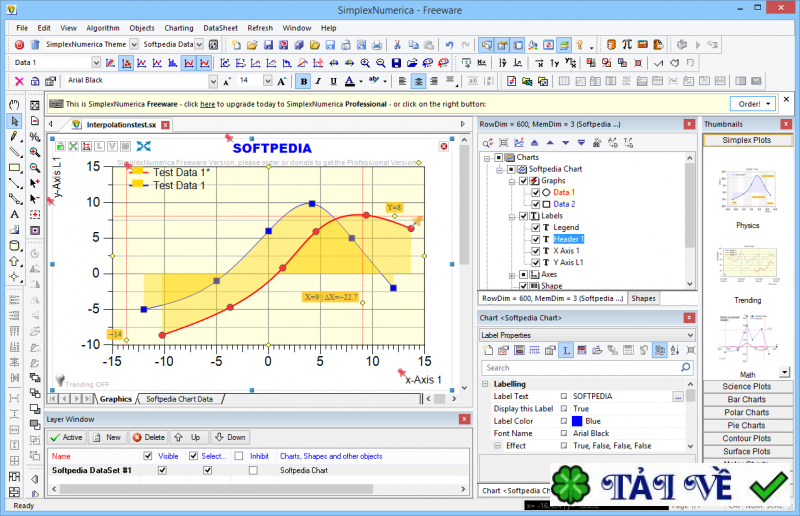Image resolution: width=800 pixels, height=516 pixels.
Task: Click the blue Label Color swatch
Action: pyautogui.click(x=577, y=421)
